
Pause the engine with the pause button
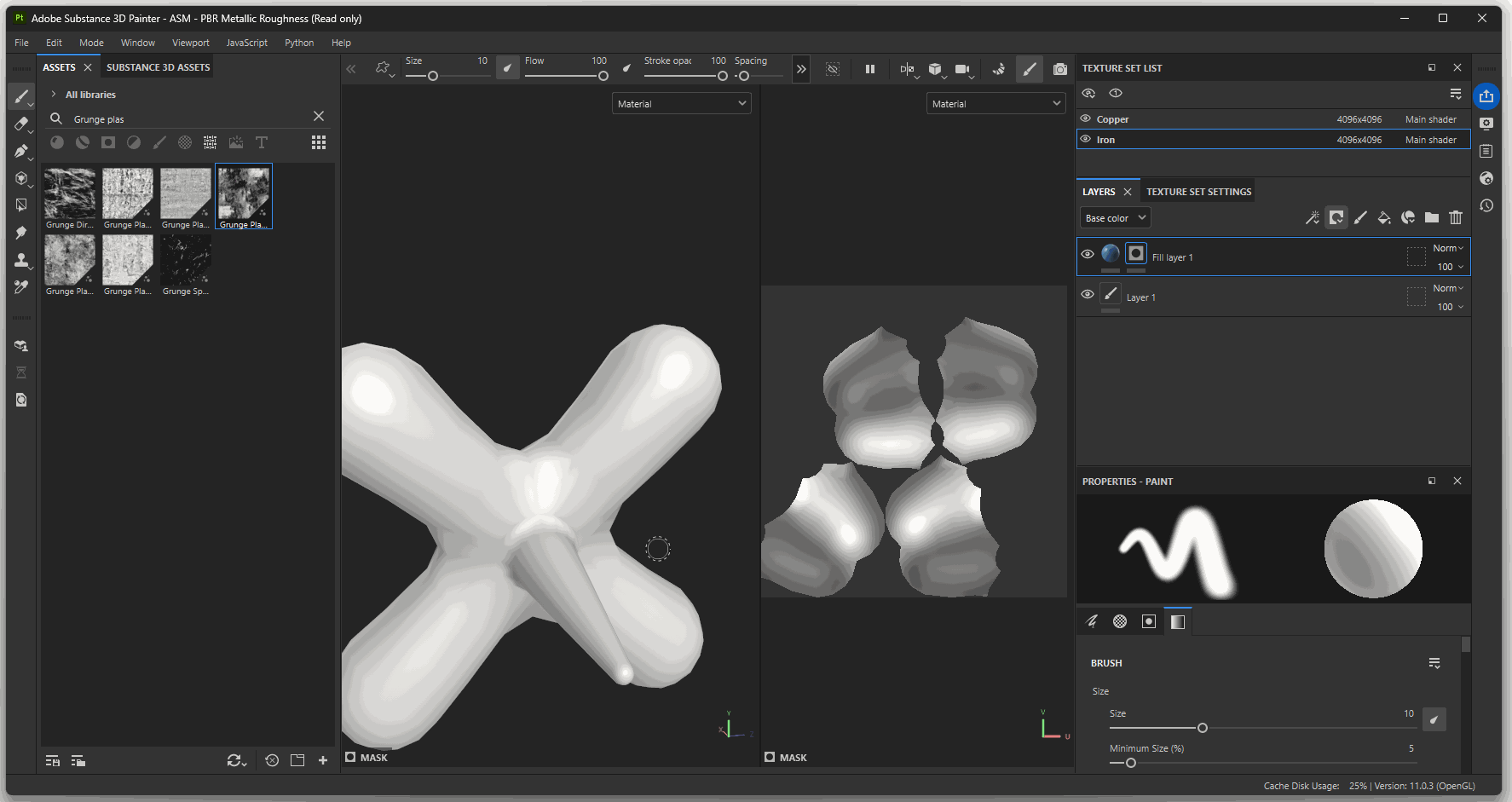[870, 69]
